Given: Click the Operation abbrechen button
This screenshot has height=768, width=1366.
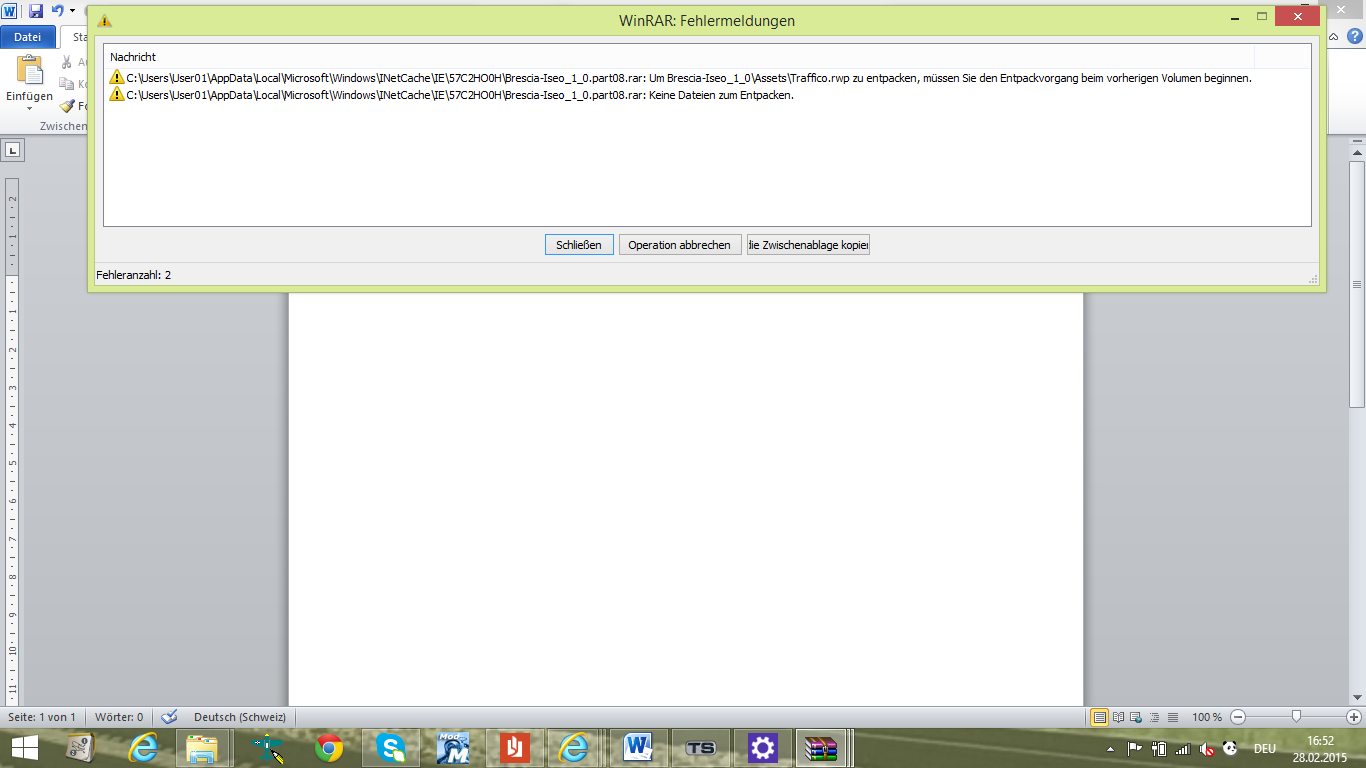Looking at the screenshot, I should pyautogui.click(x=679, y=245).
